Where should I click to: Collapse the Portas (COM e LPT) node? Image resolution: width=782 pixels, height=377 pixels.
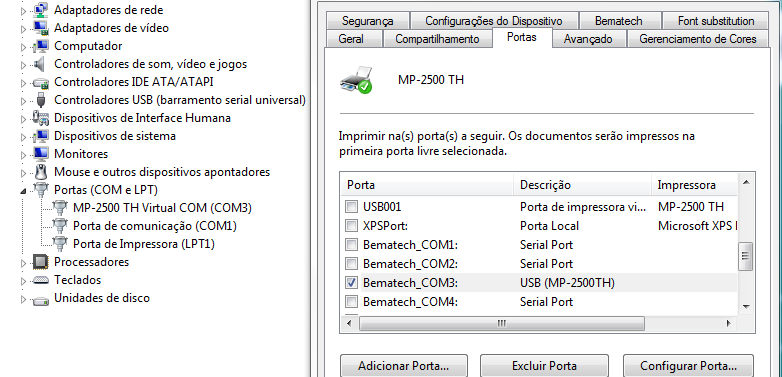pyautogui.click(x=23, y=190)
